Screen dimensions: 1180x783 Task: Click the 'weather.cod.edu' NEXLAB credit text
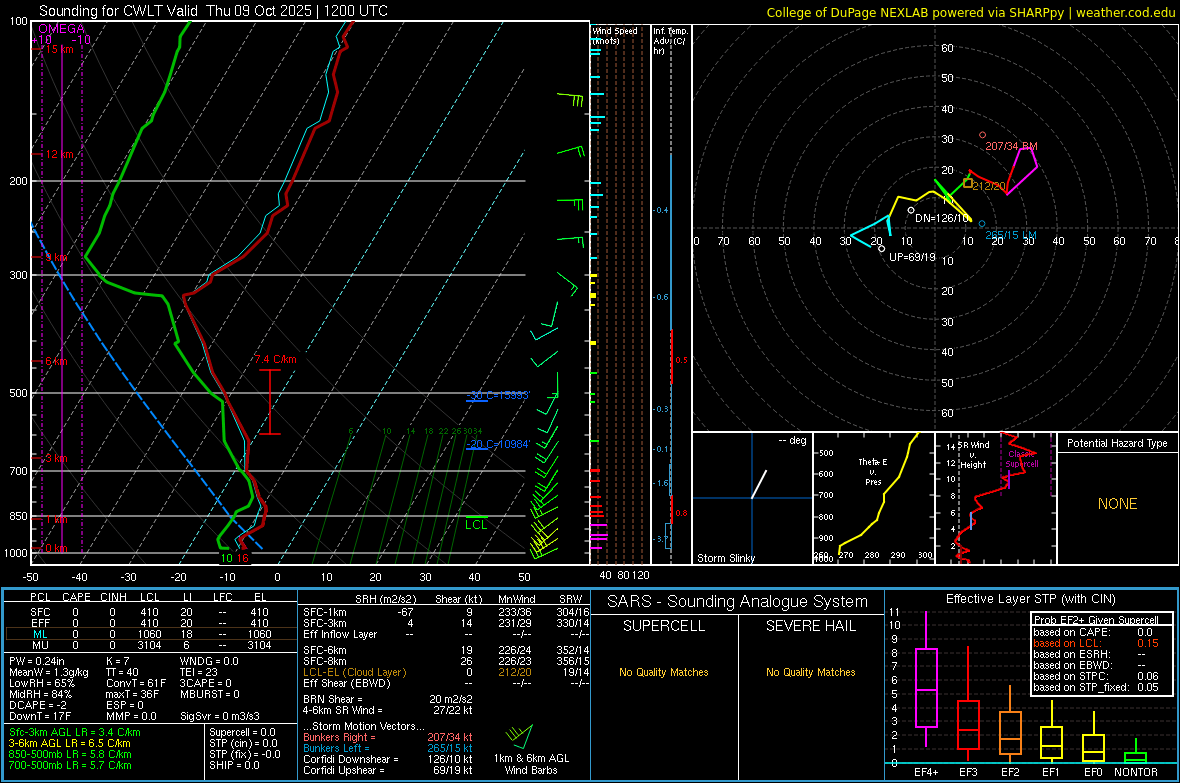pos(1125,12)
